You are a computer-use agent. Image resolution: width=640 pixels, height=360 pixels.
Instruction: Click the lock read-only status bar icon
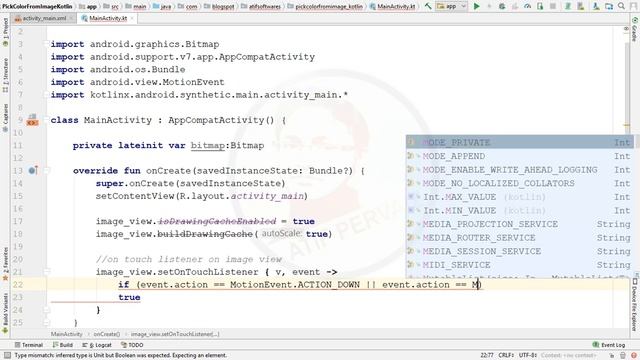coord(612,356)
